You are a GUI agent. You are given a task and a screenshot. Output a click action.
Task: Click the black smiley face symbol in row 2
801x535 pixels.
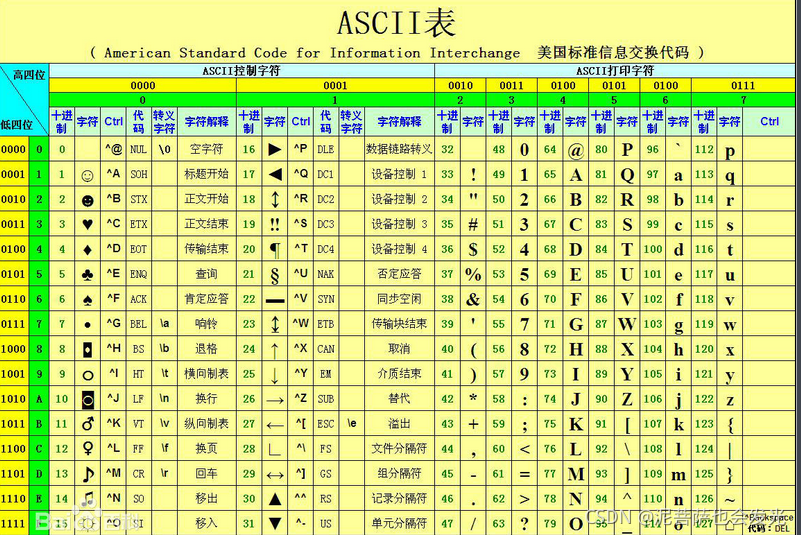[87, 201]
